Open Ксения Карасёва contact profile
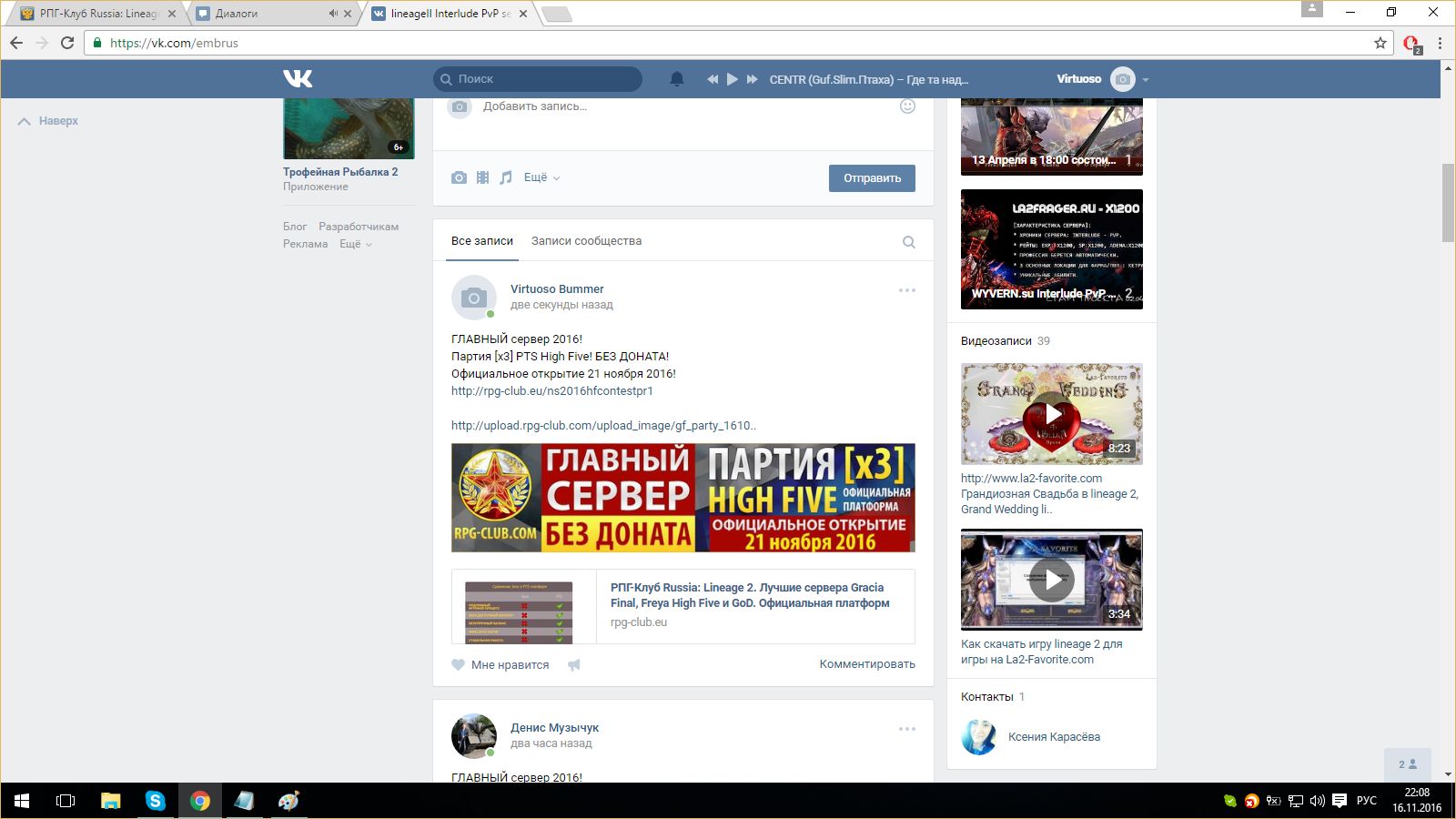 point(1054,737)
